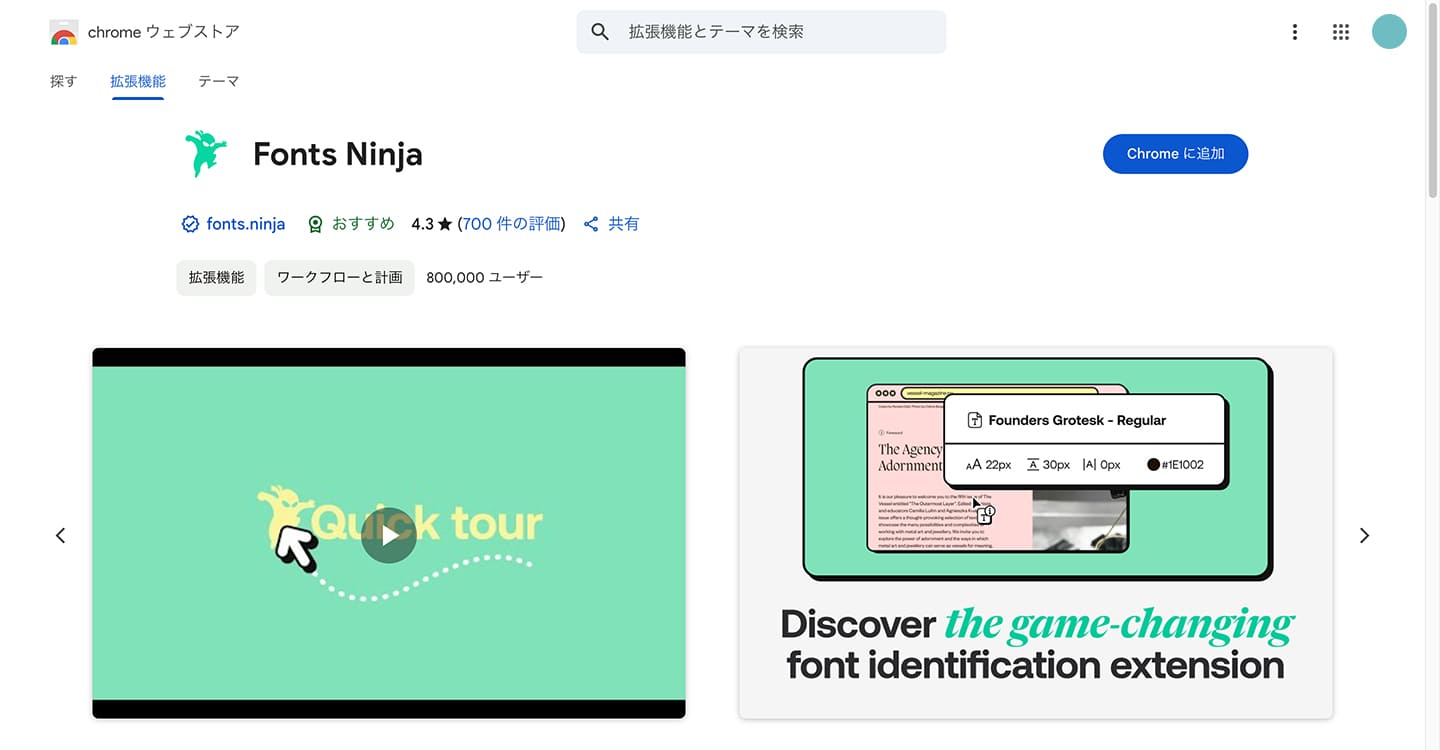Click the verified publisher badge icon
This screenshot has height=750, width=1440.
coord(190,224)
